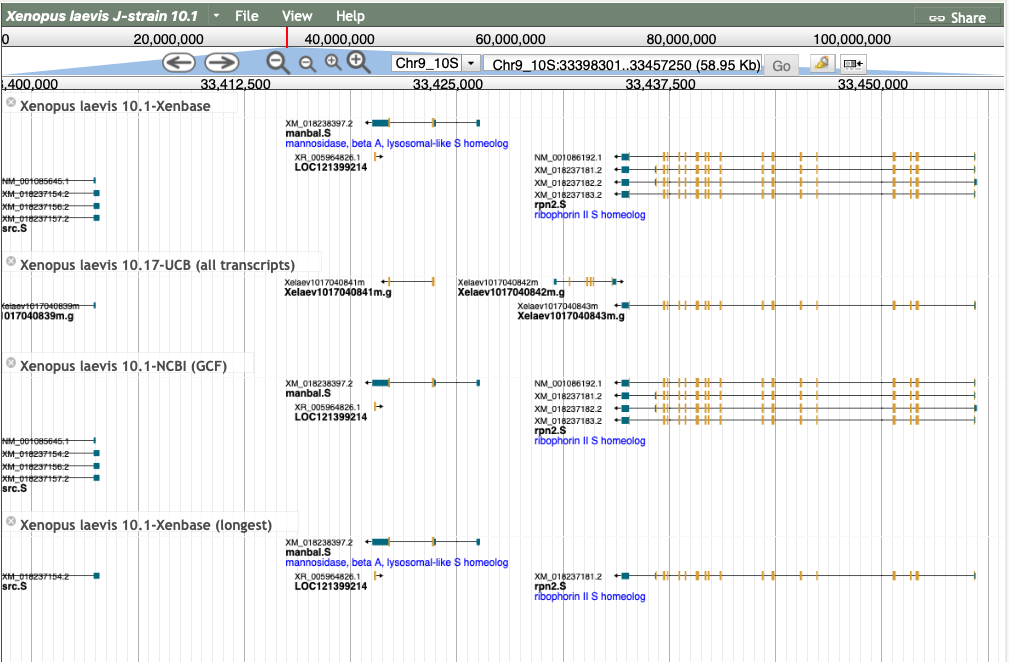Close the 10.1-Xenbase (longest) track
This screenshot has height=662, width=1009.
coord(11,523)
